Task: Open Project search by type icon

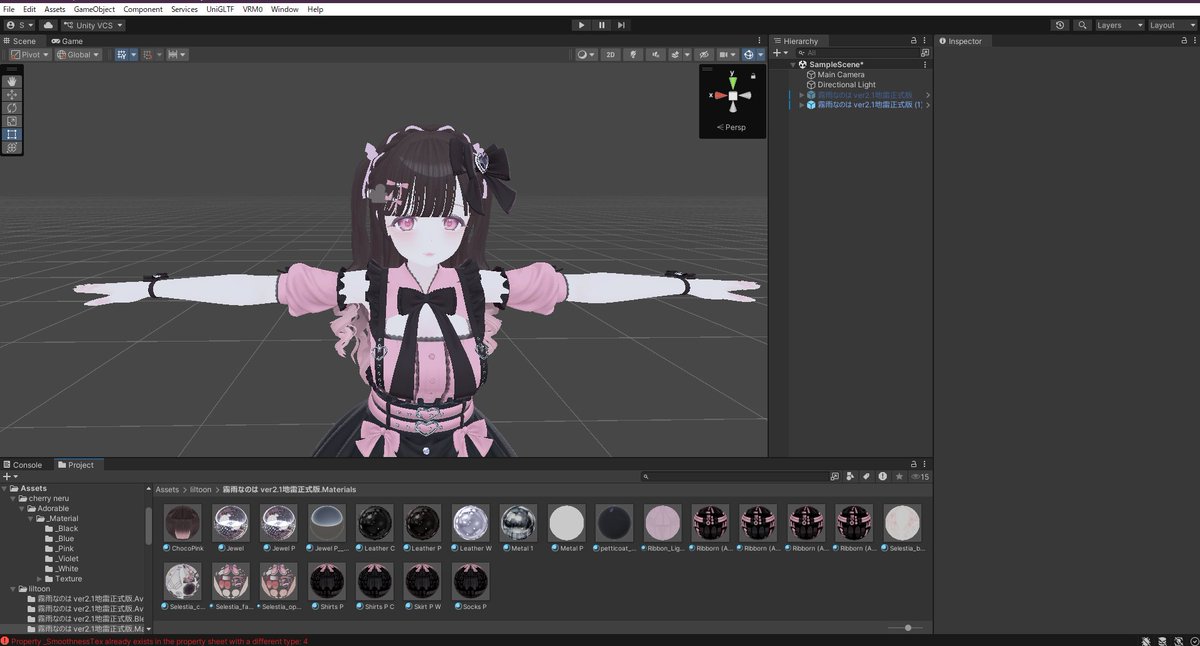Action: click(x=849, y=477)
